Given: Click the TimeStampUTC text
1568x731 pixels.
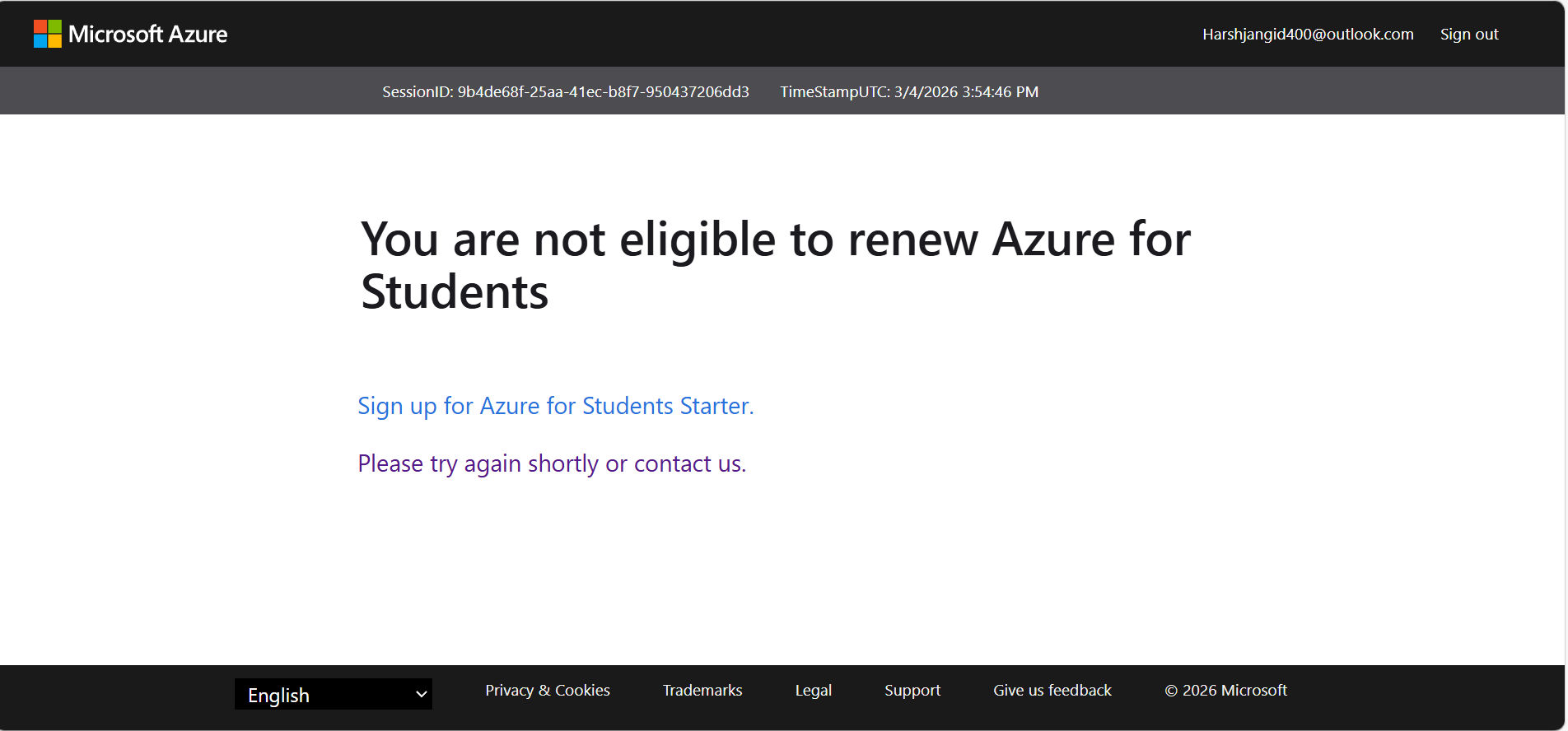Looking at the screenshot, I should (909, 92).
